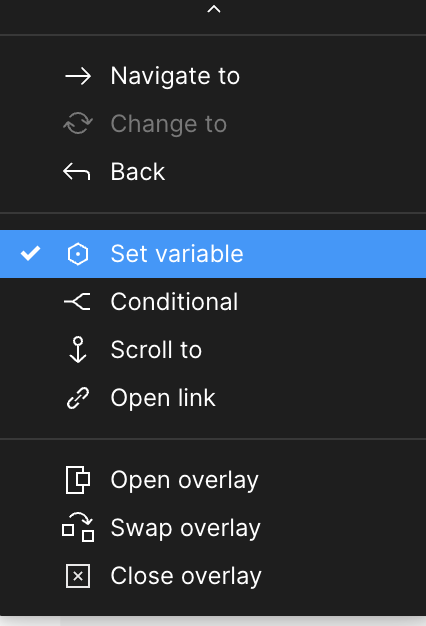The width and height of the screenshot is (426, 626).
Task: Choose the Swap overlay entry
Action: (x=213, y=528)
